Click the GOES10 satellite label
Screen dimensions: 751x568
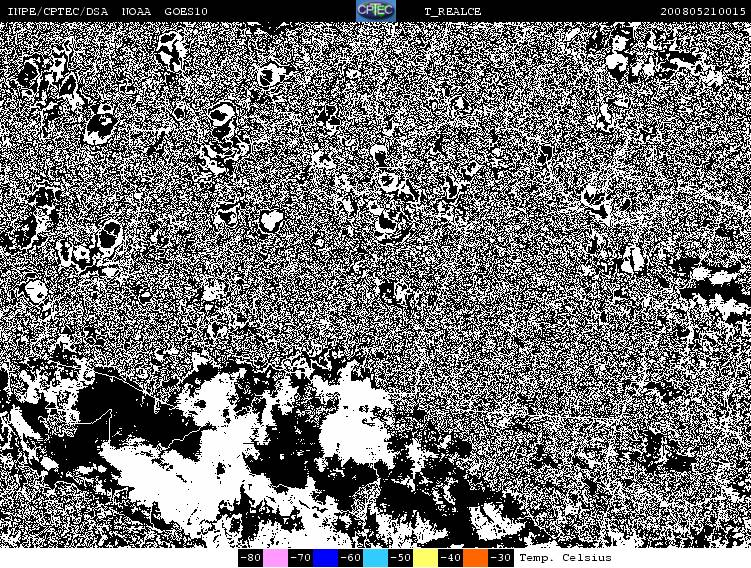point(185,11)
